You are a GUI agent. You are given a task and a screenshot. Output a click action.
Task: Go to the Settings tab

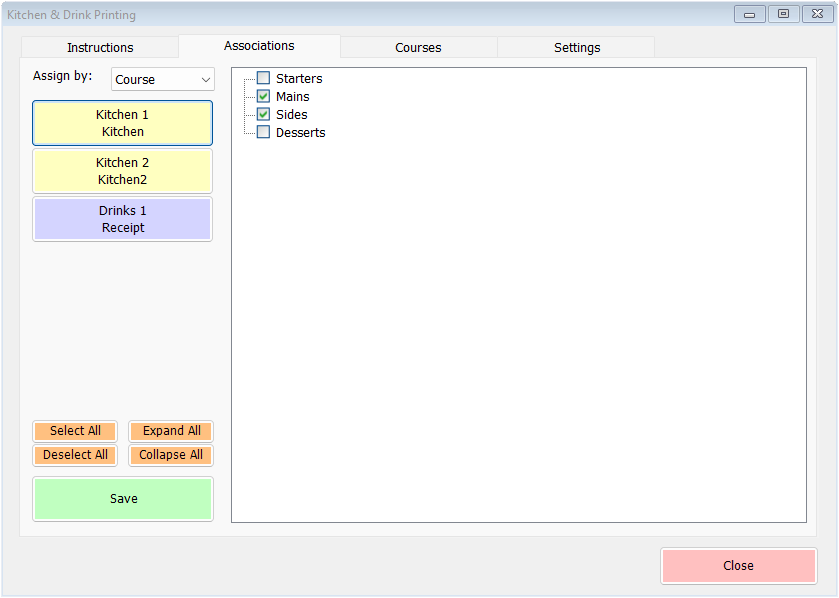(577, 48)
